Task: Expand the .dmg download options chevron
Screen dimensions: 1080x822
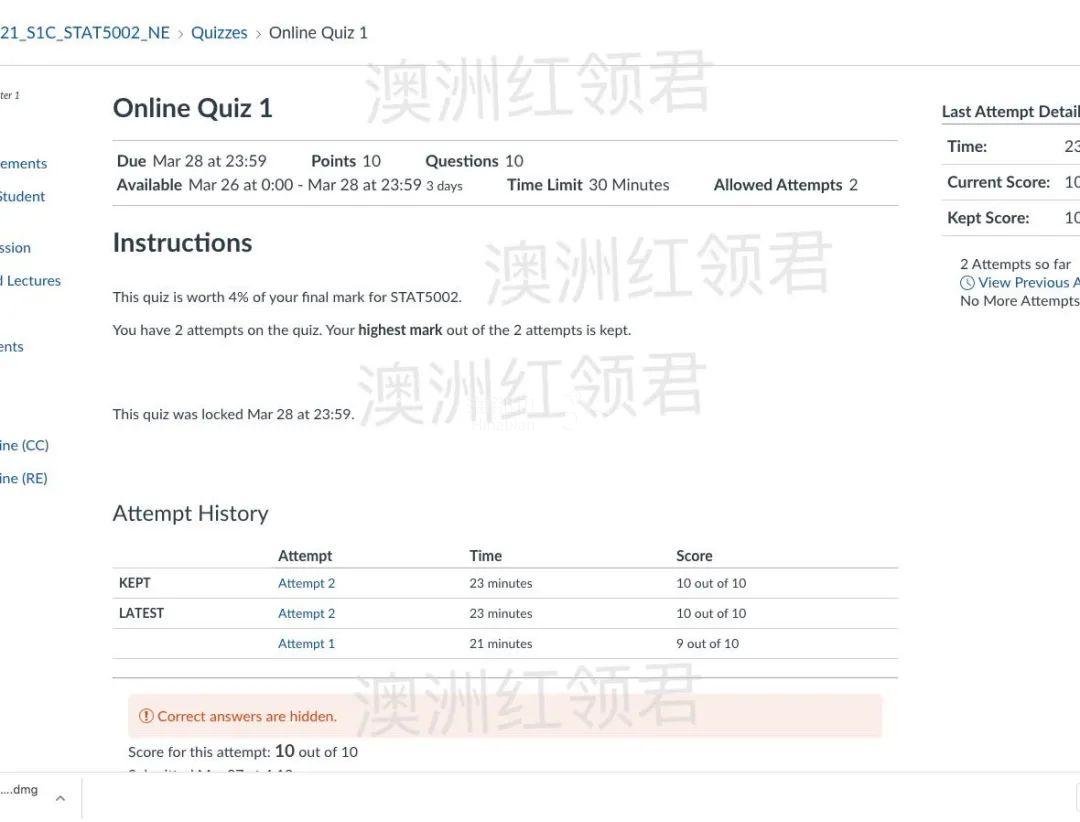Action: (x=60, y=798)
